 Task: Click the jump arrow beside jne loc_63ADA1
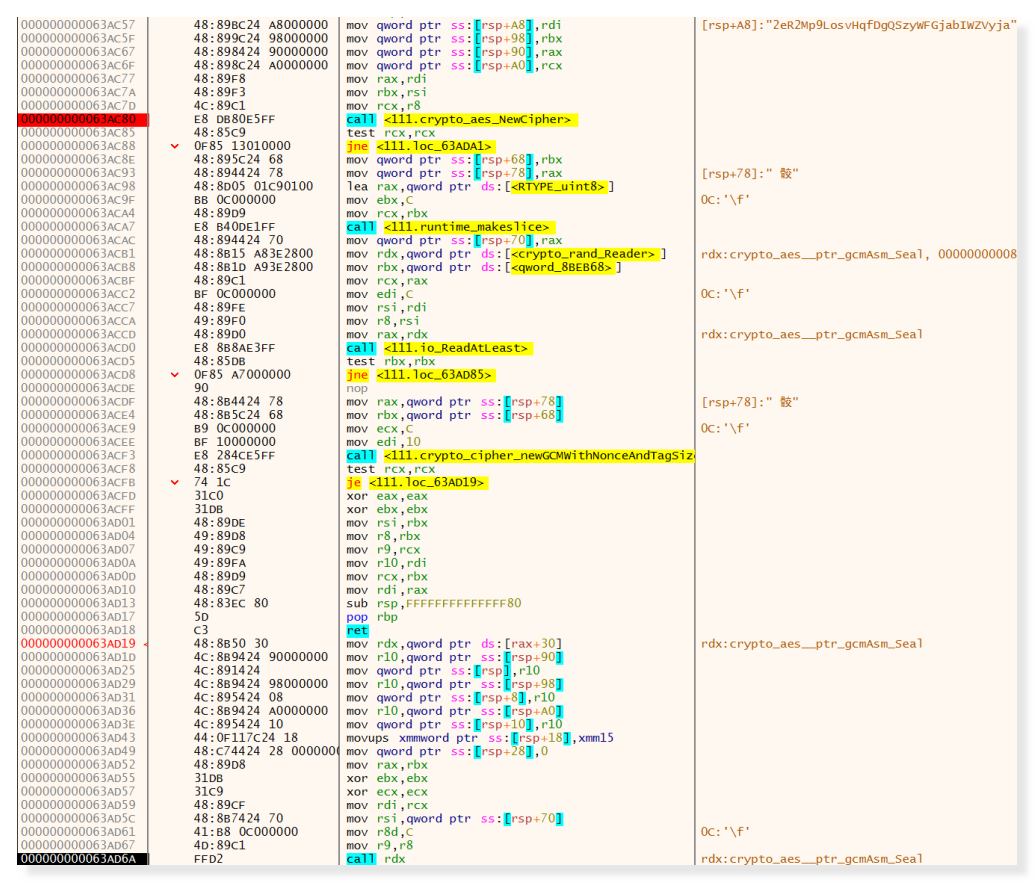click(x=176, y=146)
